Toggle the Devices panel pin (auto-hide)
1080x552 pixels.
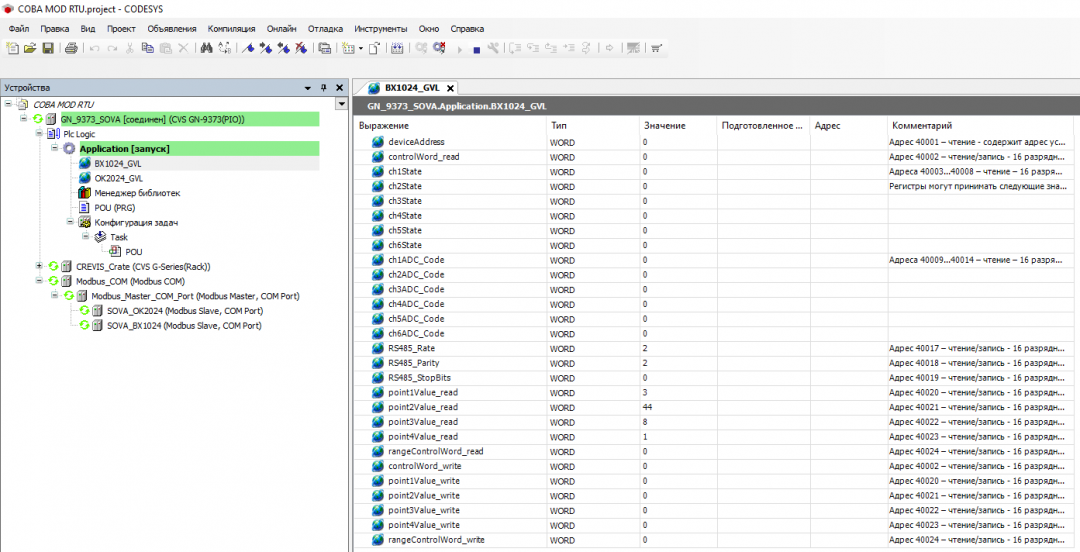pyautogui.click(x=324, y=88)
